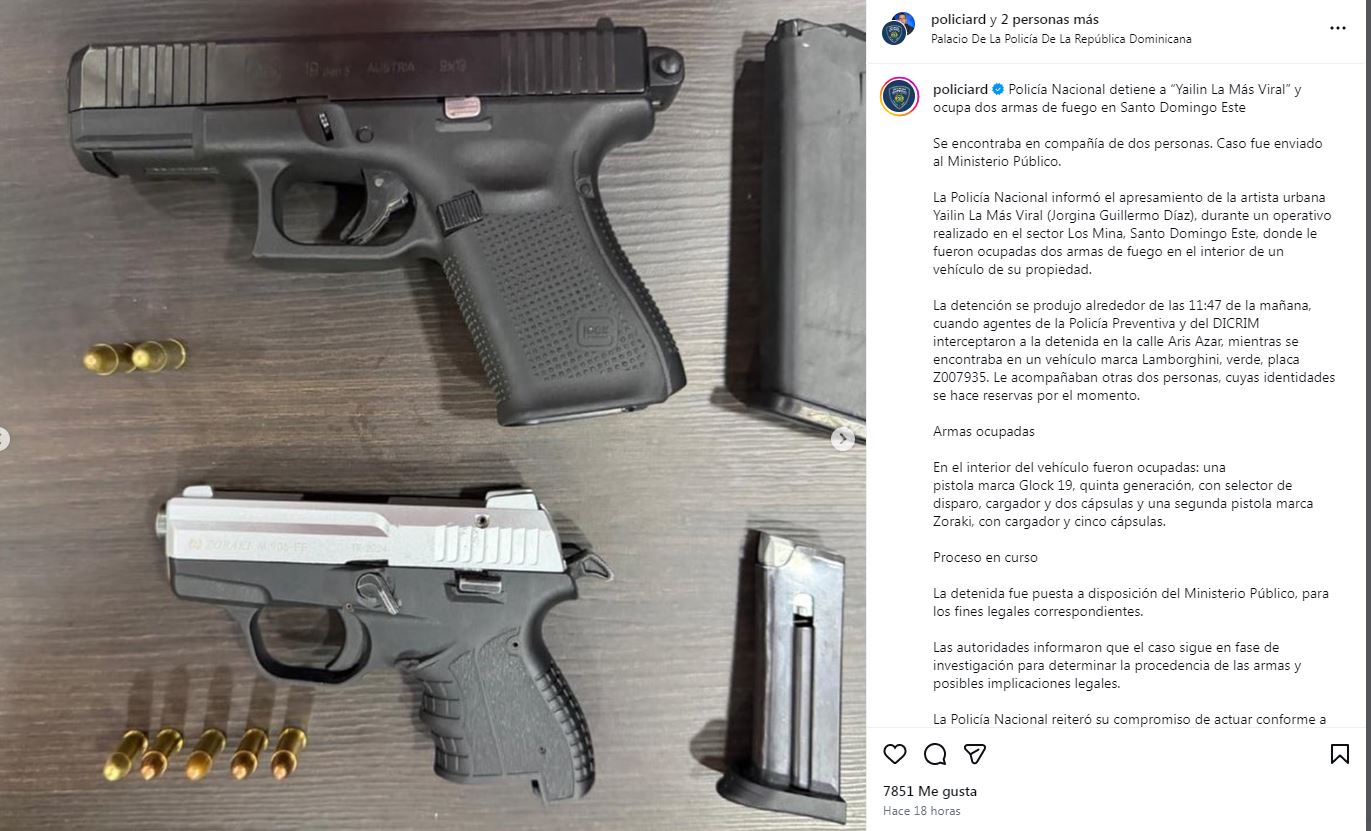Click the 'Hace 18 horas' timestamp
The height and width of the screenshot is (831, 1371).
[x=921, y=811]
